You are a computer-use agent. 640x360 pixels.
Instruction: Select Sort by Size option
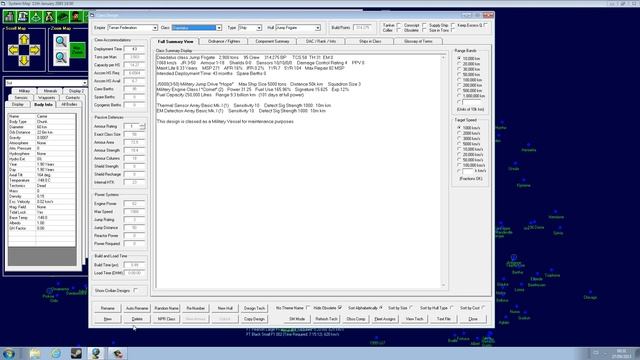click(411, 308)
